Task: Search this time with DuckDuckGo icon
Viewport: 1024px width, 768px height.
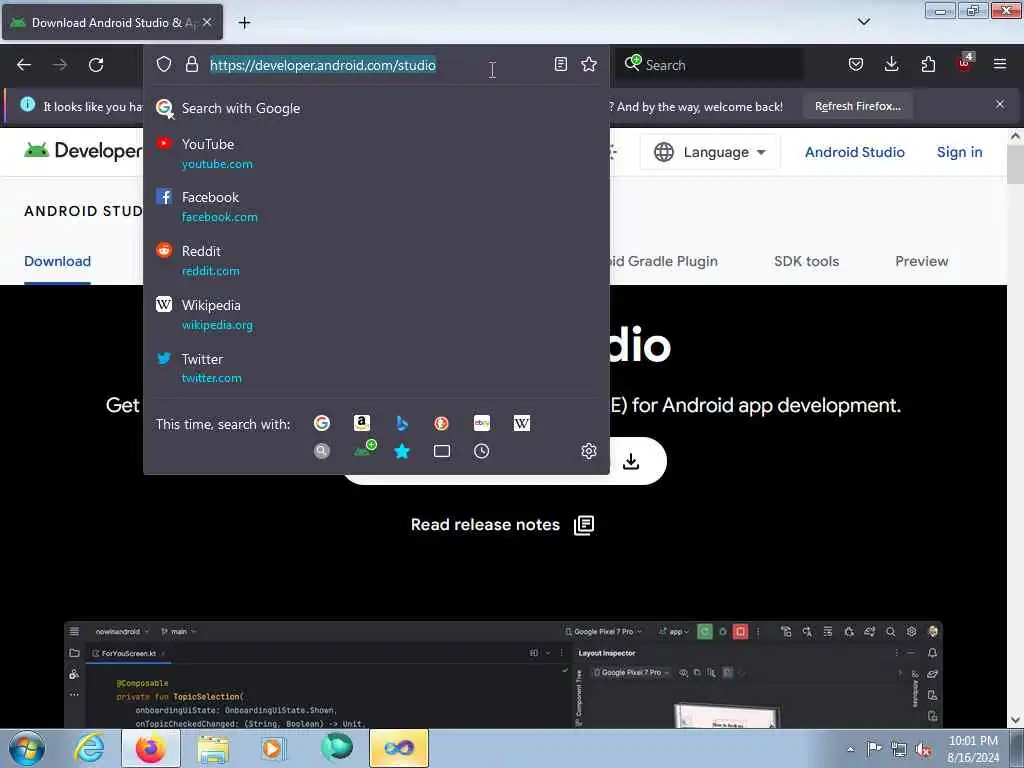Action: coord(441,423)
